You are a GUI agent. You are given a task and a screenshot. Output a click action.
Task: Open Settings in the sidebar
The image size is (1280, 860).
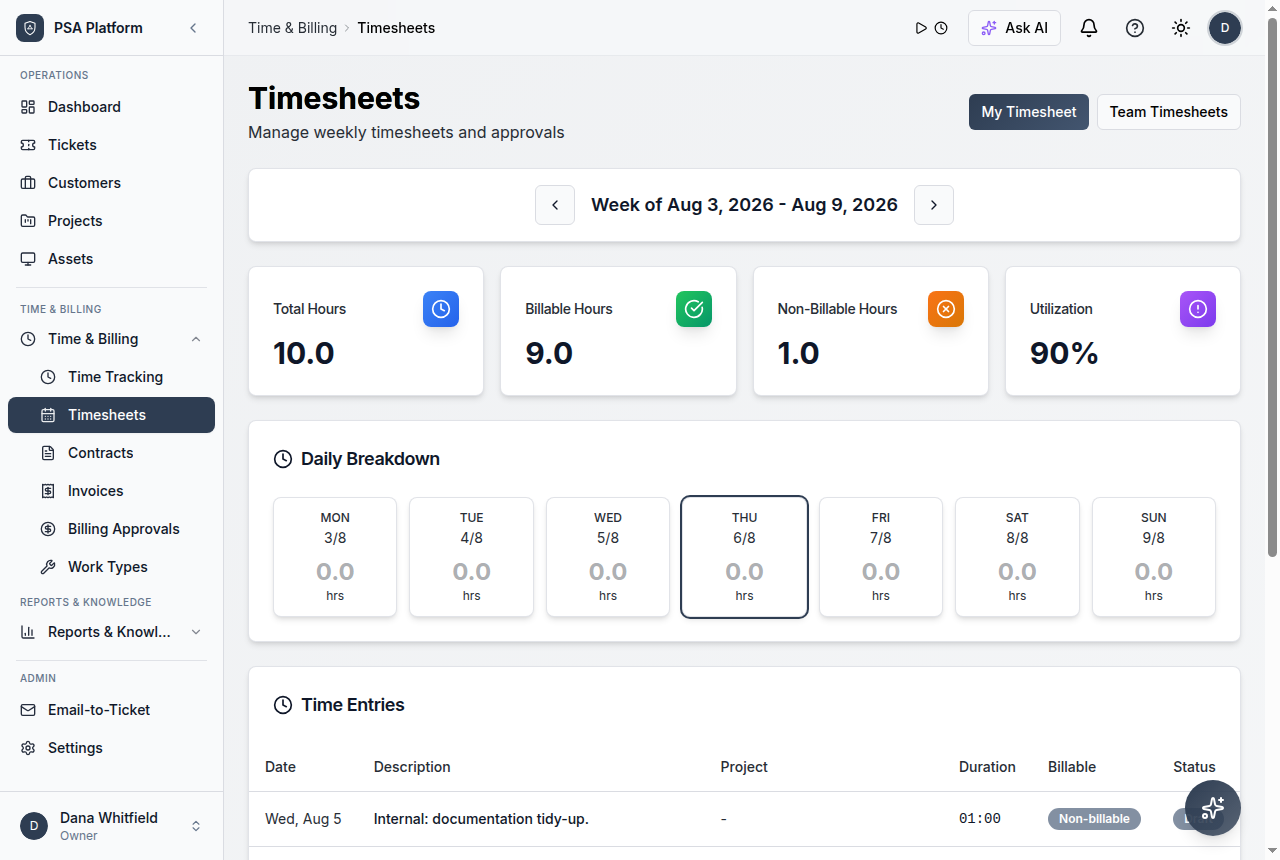pyautogui.click(x=111, y=748)
